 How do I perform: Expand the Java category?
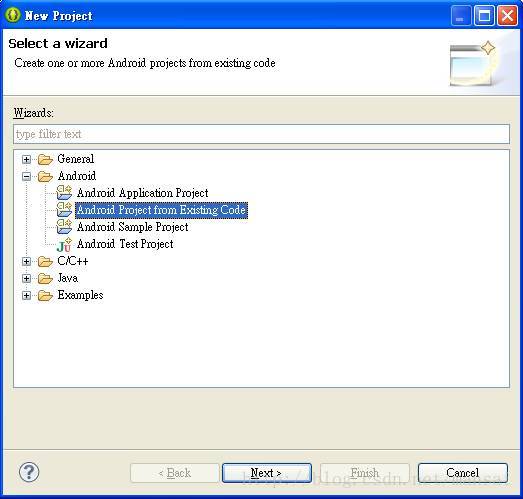(x=26, y=279)
